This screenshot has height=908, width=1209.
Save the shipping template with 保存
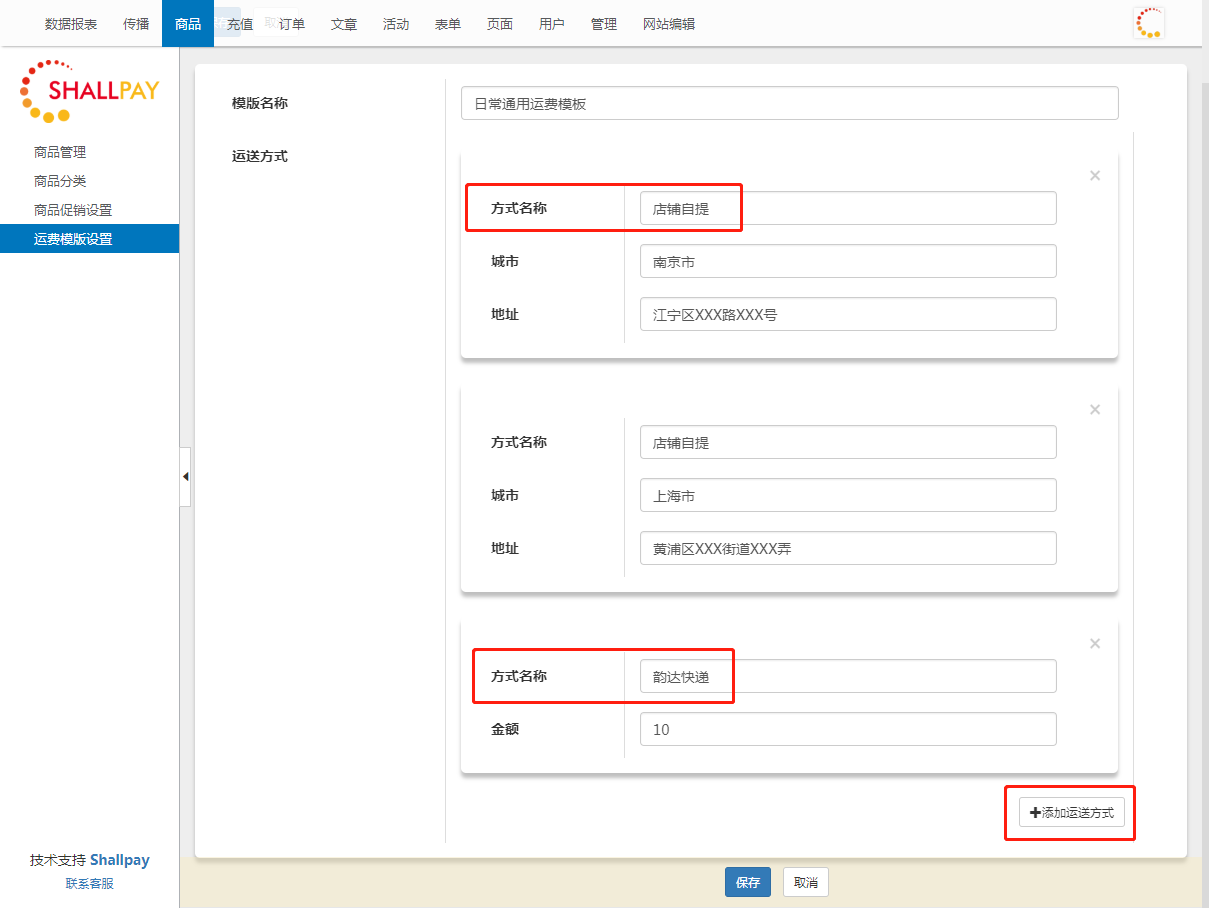coord(747,883)
